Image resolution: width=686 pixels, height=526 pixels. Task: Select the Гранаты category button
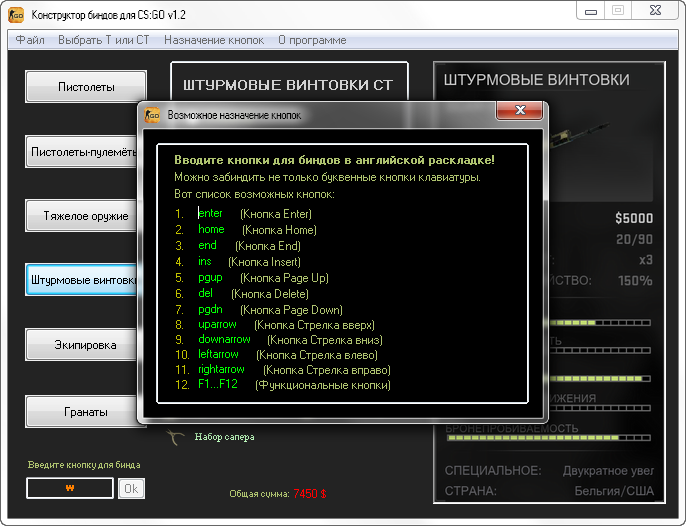pos(82,412)
